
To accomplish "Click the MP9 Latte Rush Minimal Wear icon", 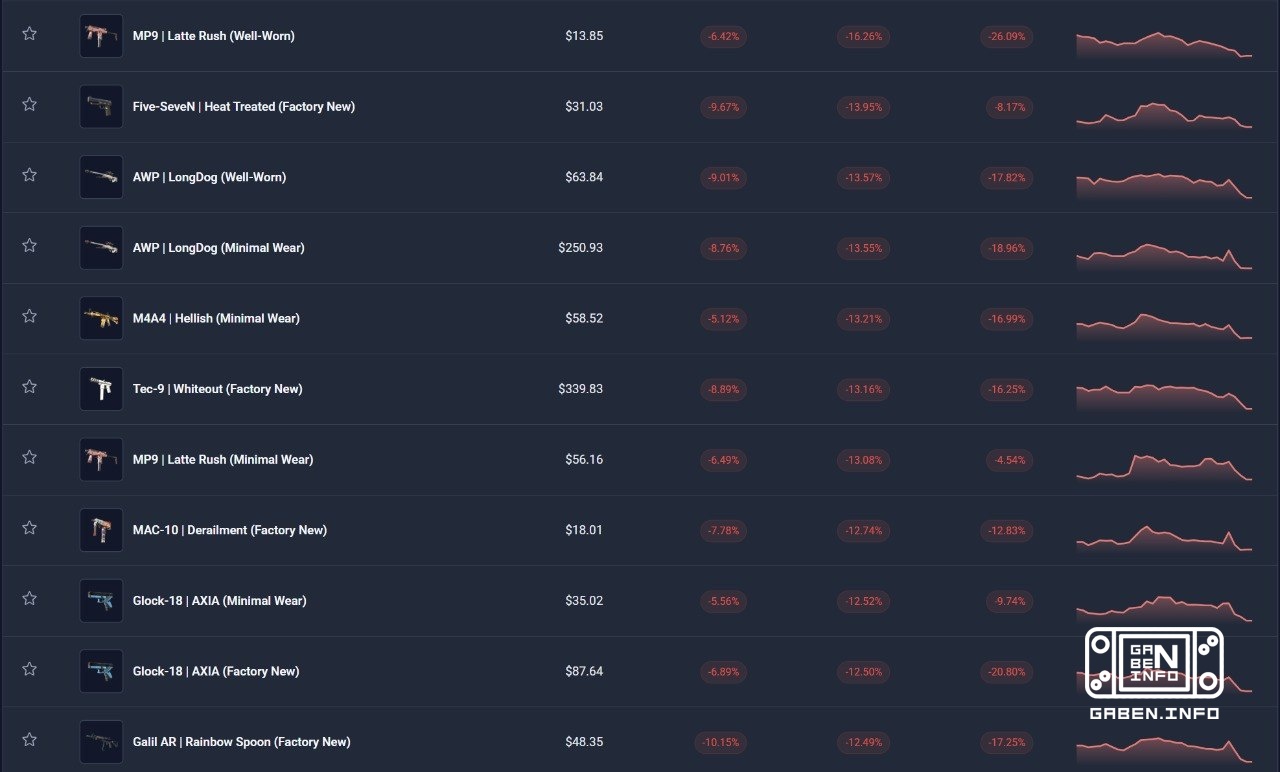I will [101, 459].
